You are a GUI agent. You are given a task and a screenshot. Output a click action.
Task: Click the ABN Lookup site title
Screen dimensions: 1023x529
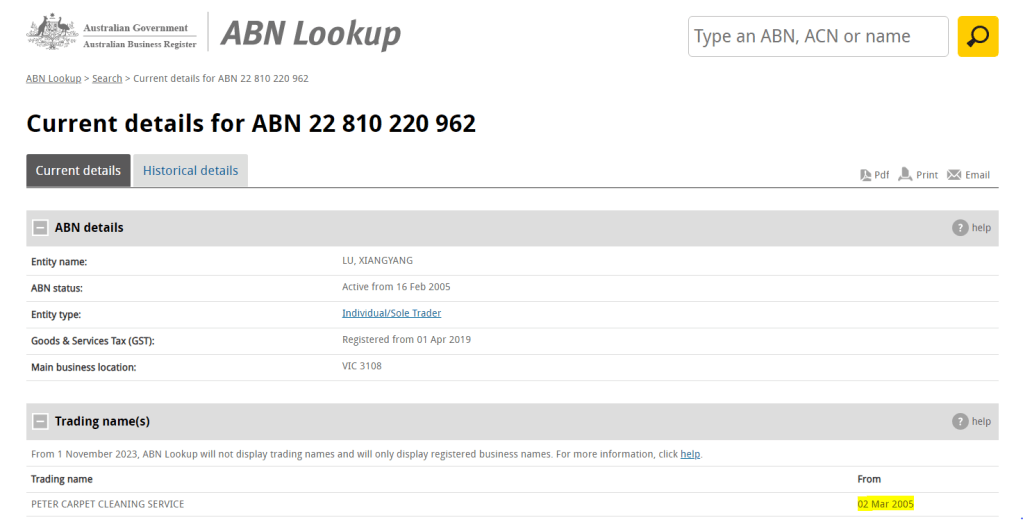tap(310, 33)
